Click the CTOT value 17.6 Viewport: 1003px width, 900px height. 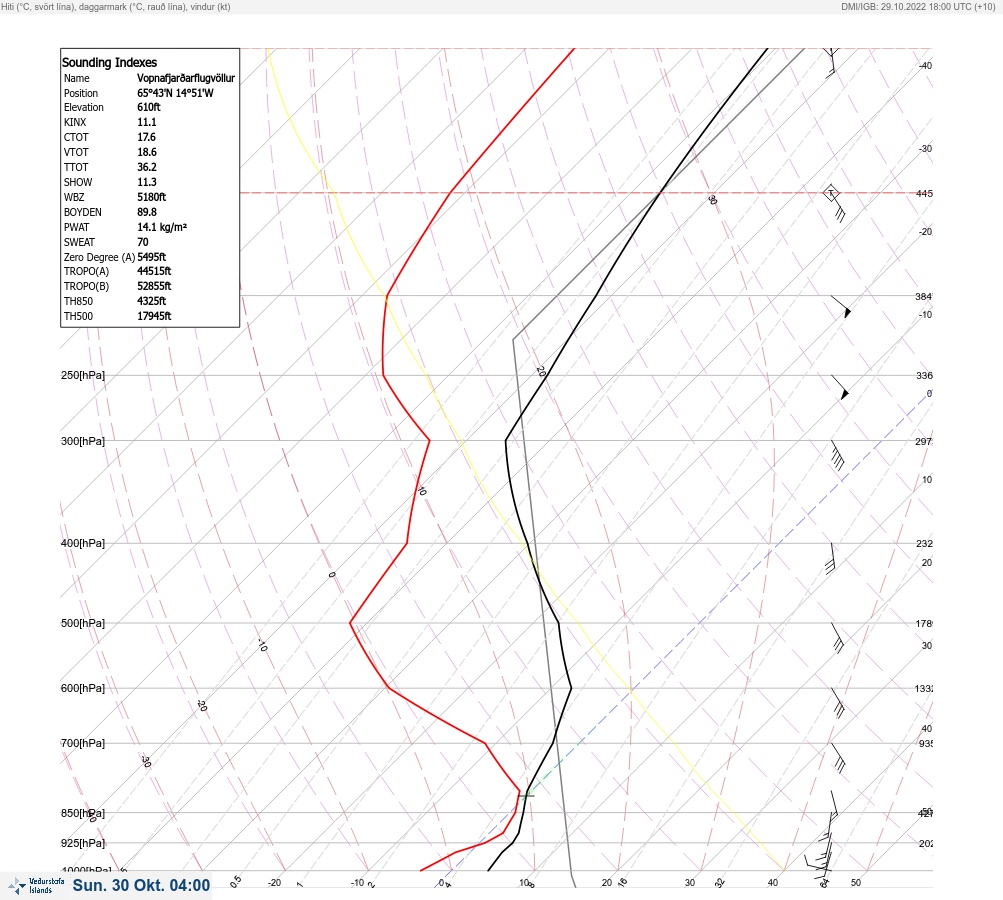pyautogui.click(x=146, y=137)
